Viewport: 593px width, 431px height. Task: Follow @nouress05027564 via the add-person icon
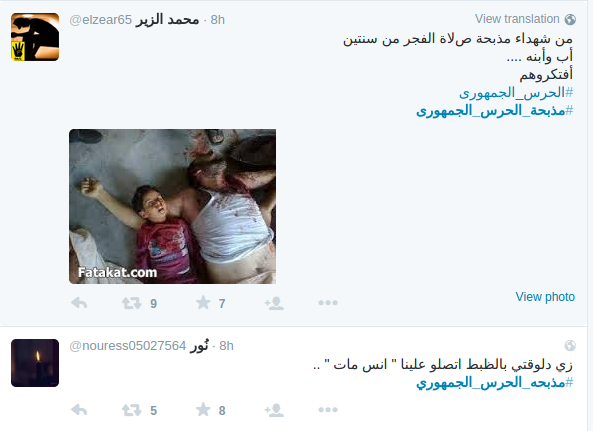274,410
